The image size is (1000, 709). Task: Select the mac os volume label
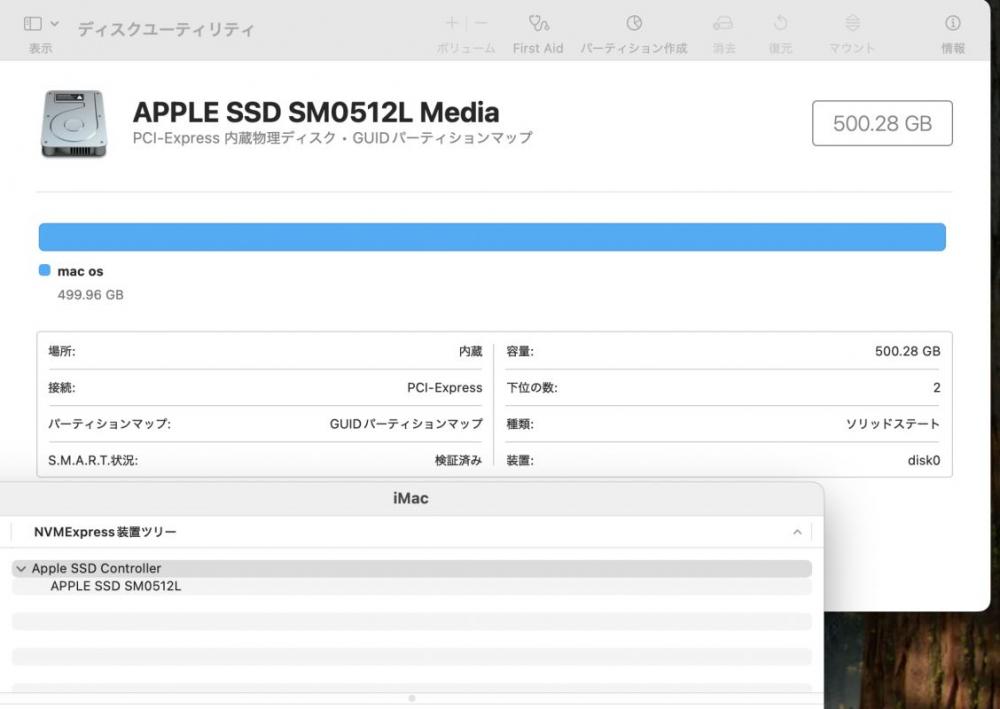(80, 271)
